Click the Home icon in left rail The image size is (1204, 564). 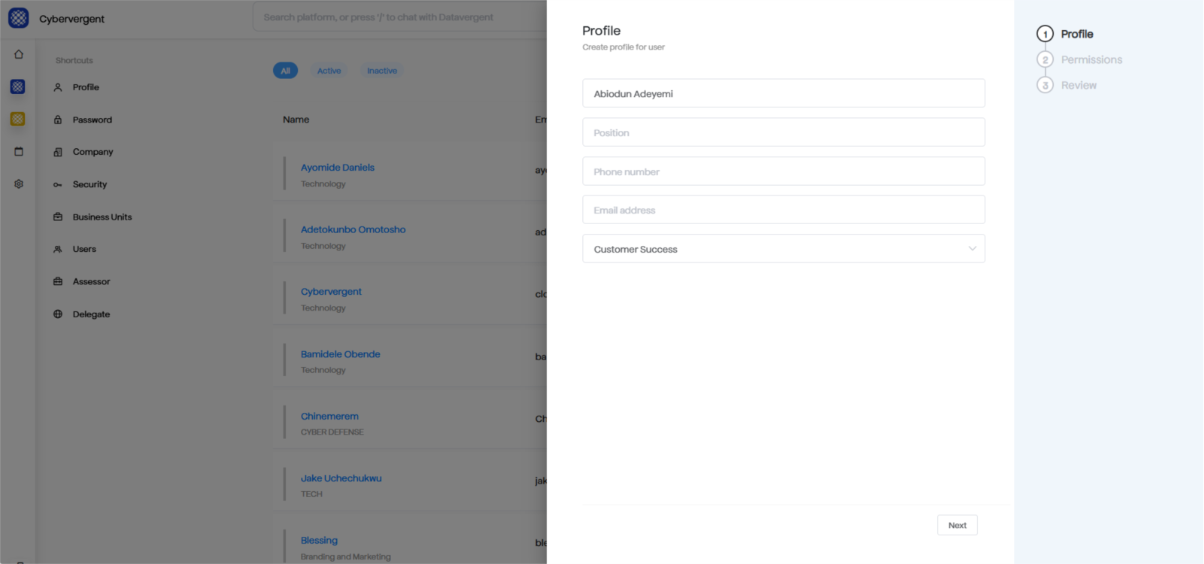pos(18,54)
